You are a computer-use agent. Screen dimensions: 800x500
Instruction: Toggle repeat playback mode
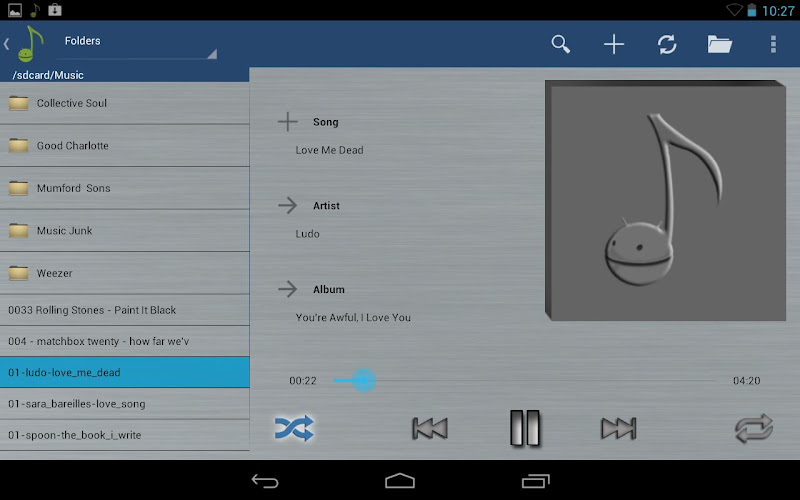point(754,428)
